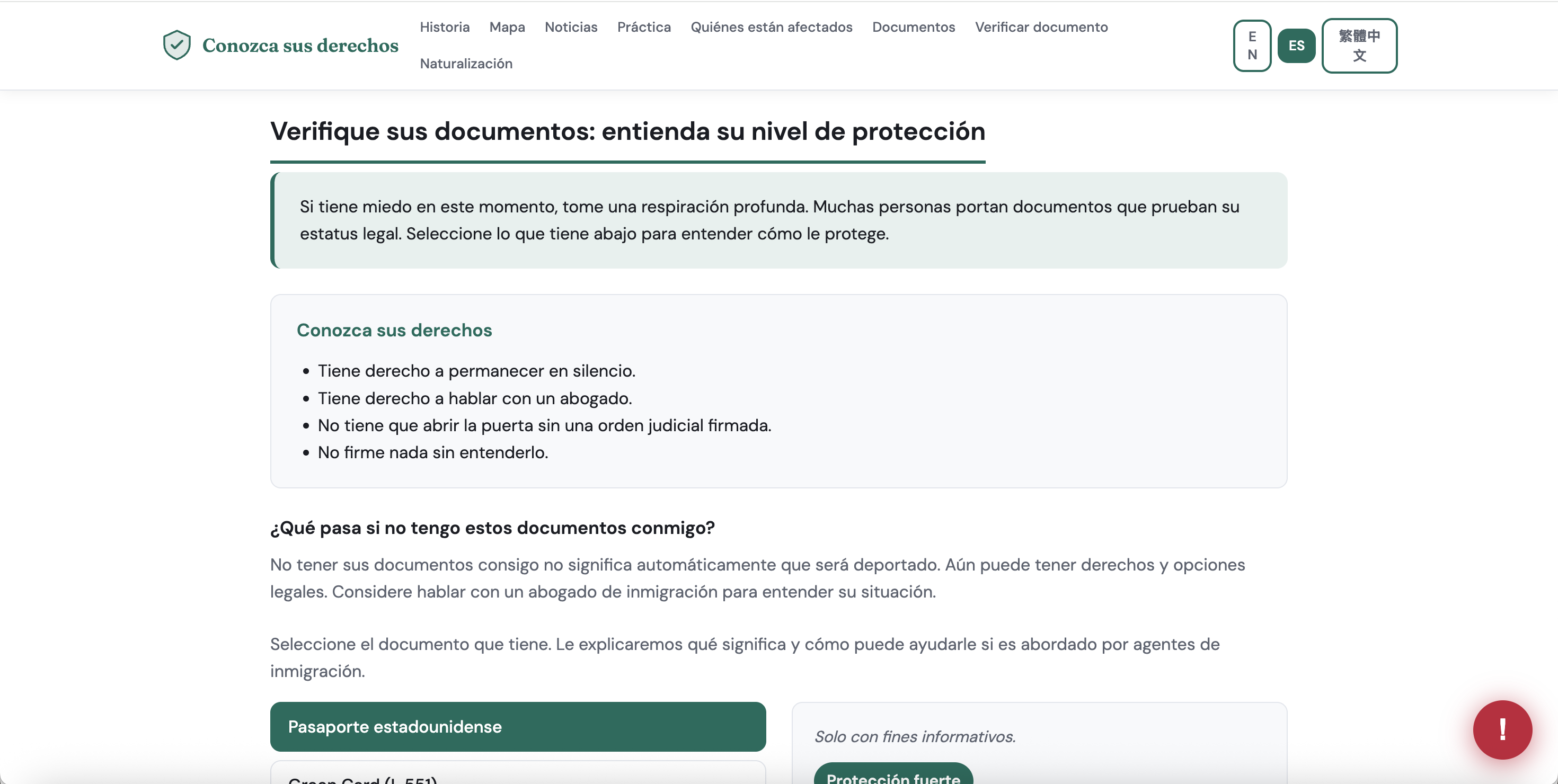Select Verificar documento nav item
Image resolution: width=1558 pixels, height=784 pixels.
point(1040,27)
